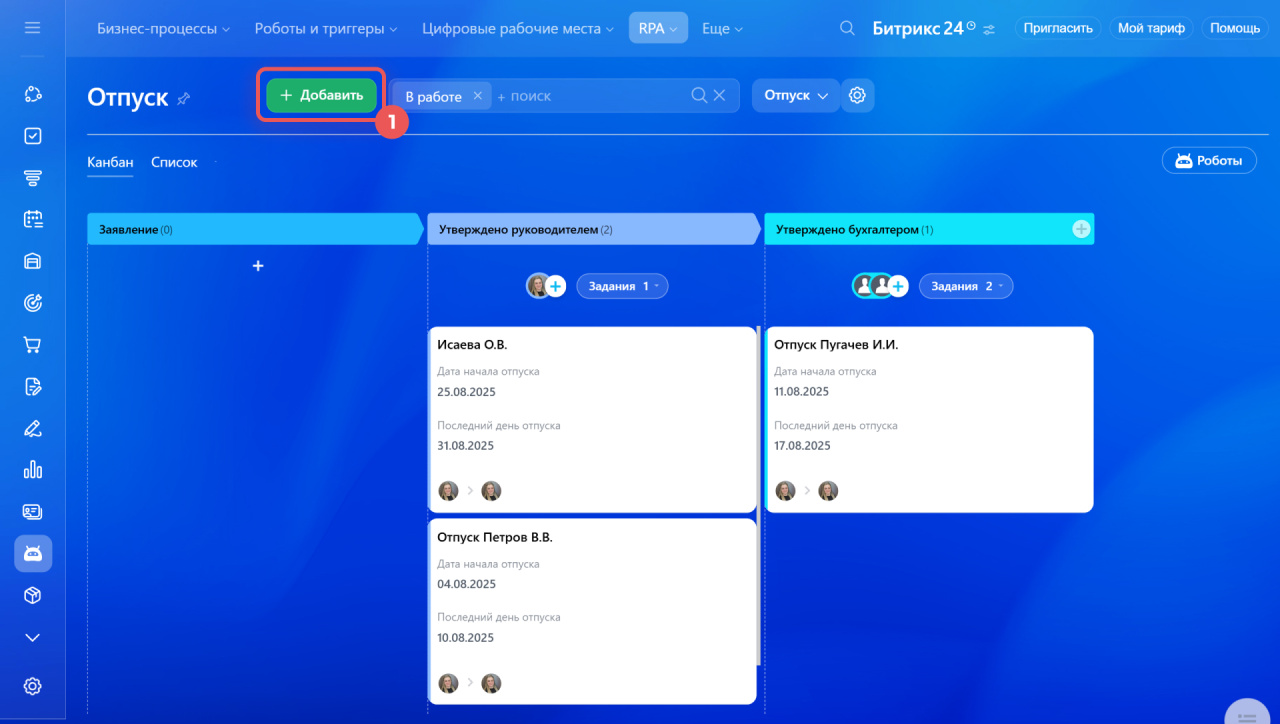Open the RPA menu item
Image resolution: width=1280 pixels, height=724 pixels.
657,29
